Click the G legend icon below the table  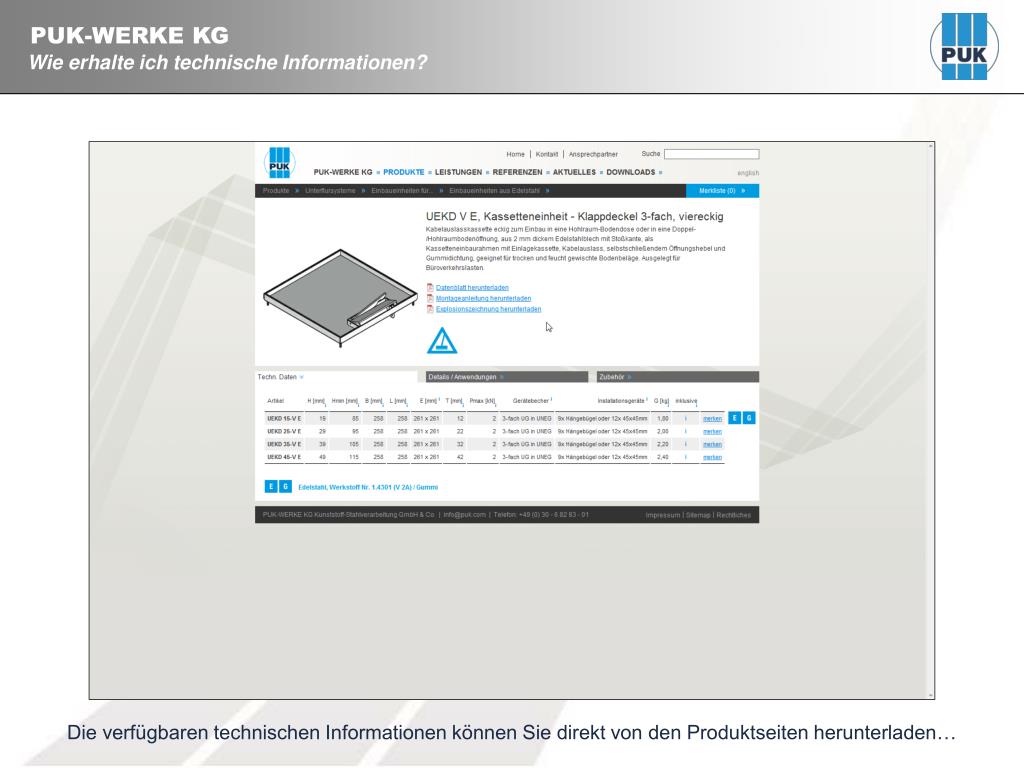coord(285,487)
